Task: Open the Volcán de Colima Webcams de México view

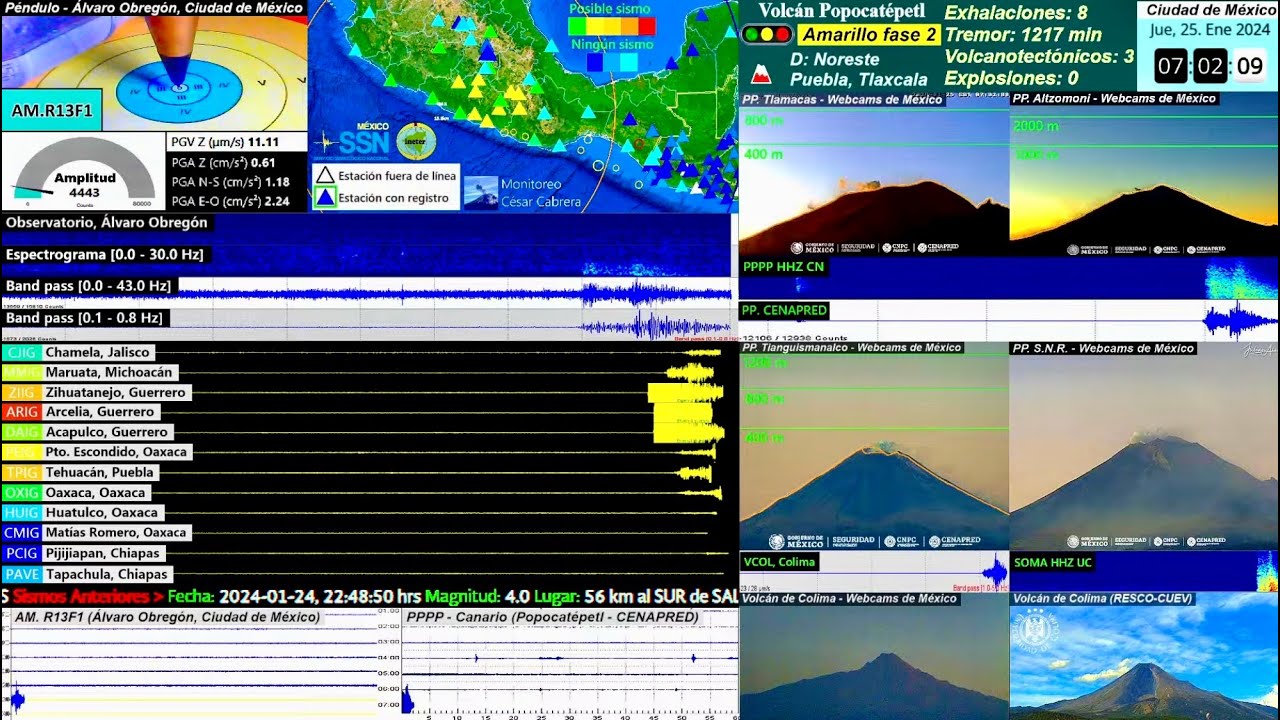Action: (874, 655)
